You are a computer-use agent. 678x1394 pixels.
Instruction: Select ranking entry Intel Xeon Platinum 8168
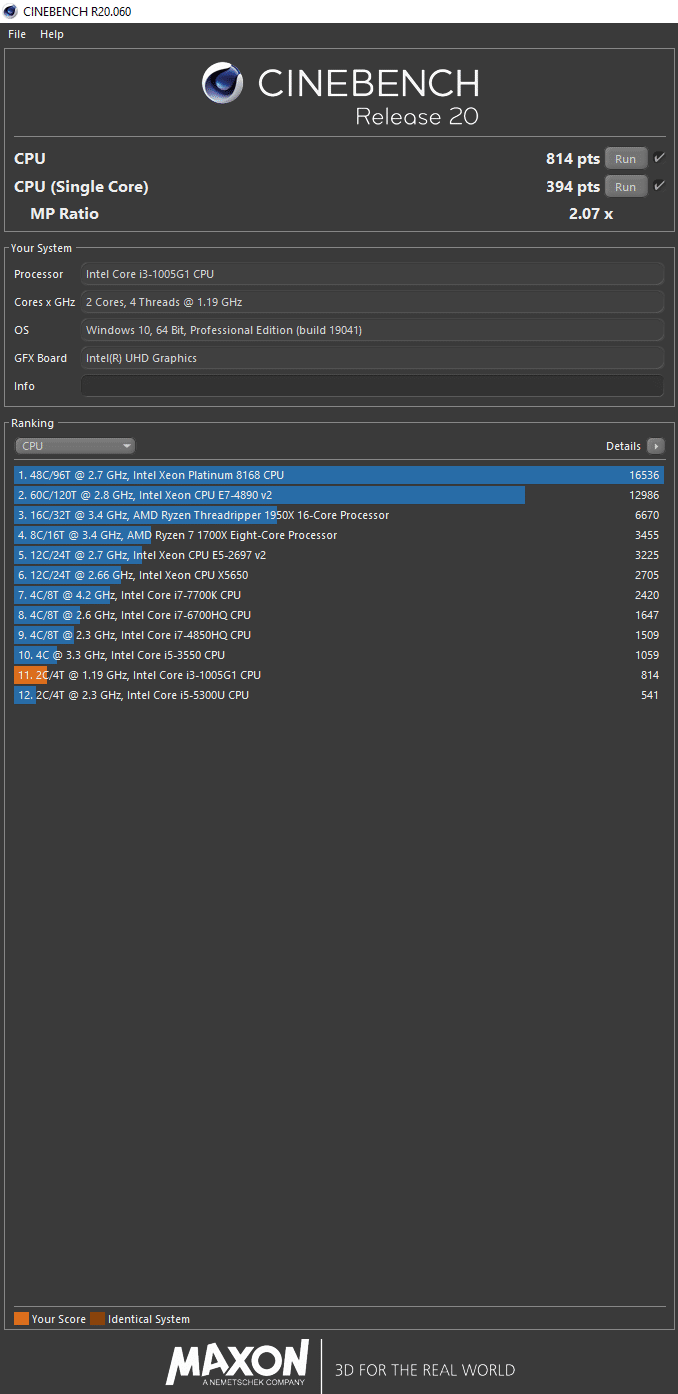(339, 475)
